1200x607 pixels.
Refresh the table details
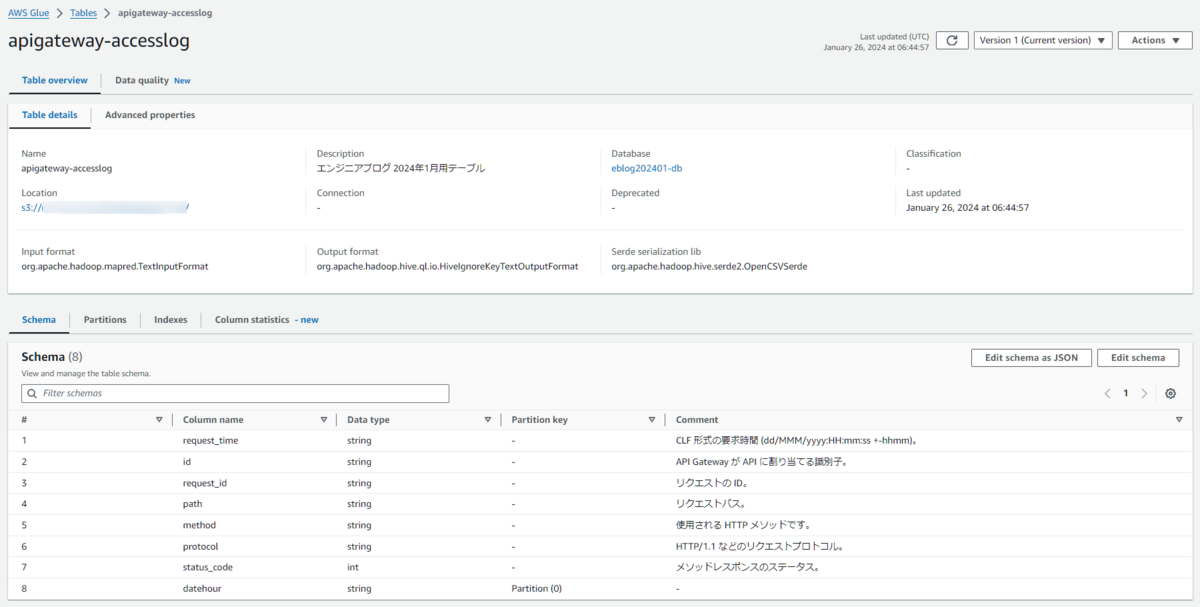tap(952, 40)
